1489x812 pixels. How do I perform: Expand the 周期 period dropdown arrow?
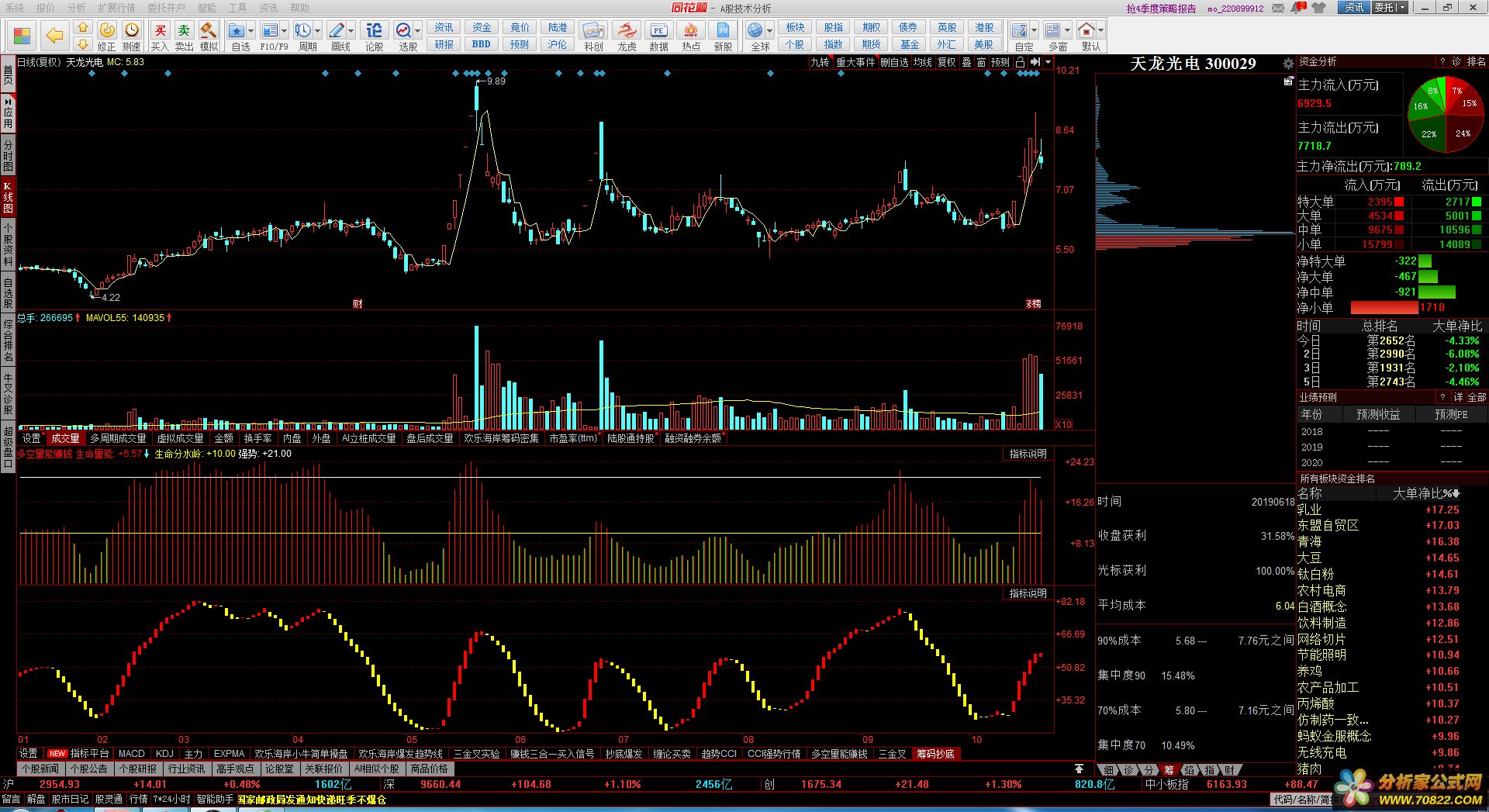[318, 31]
